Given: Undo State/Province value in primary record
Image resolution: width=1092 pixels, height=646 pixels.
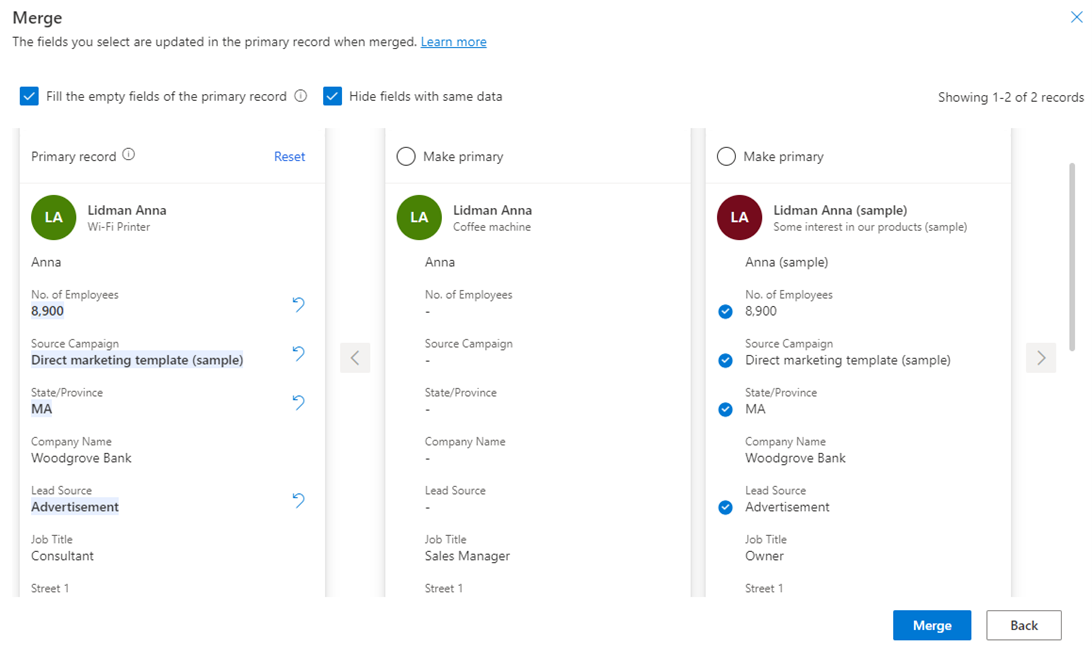Looking at the screenshot, I should tap(298, 402).
